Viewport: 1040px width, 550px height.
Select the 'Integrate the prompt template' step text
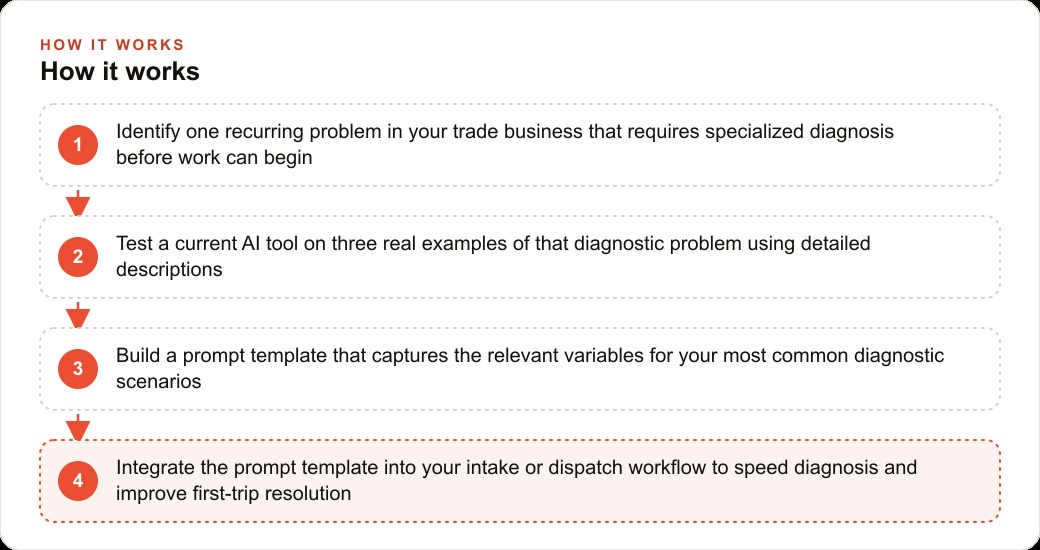pyautogui.click(x=517, y=481)
